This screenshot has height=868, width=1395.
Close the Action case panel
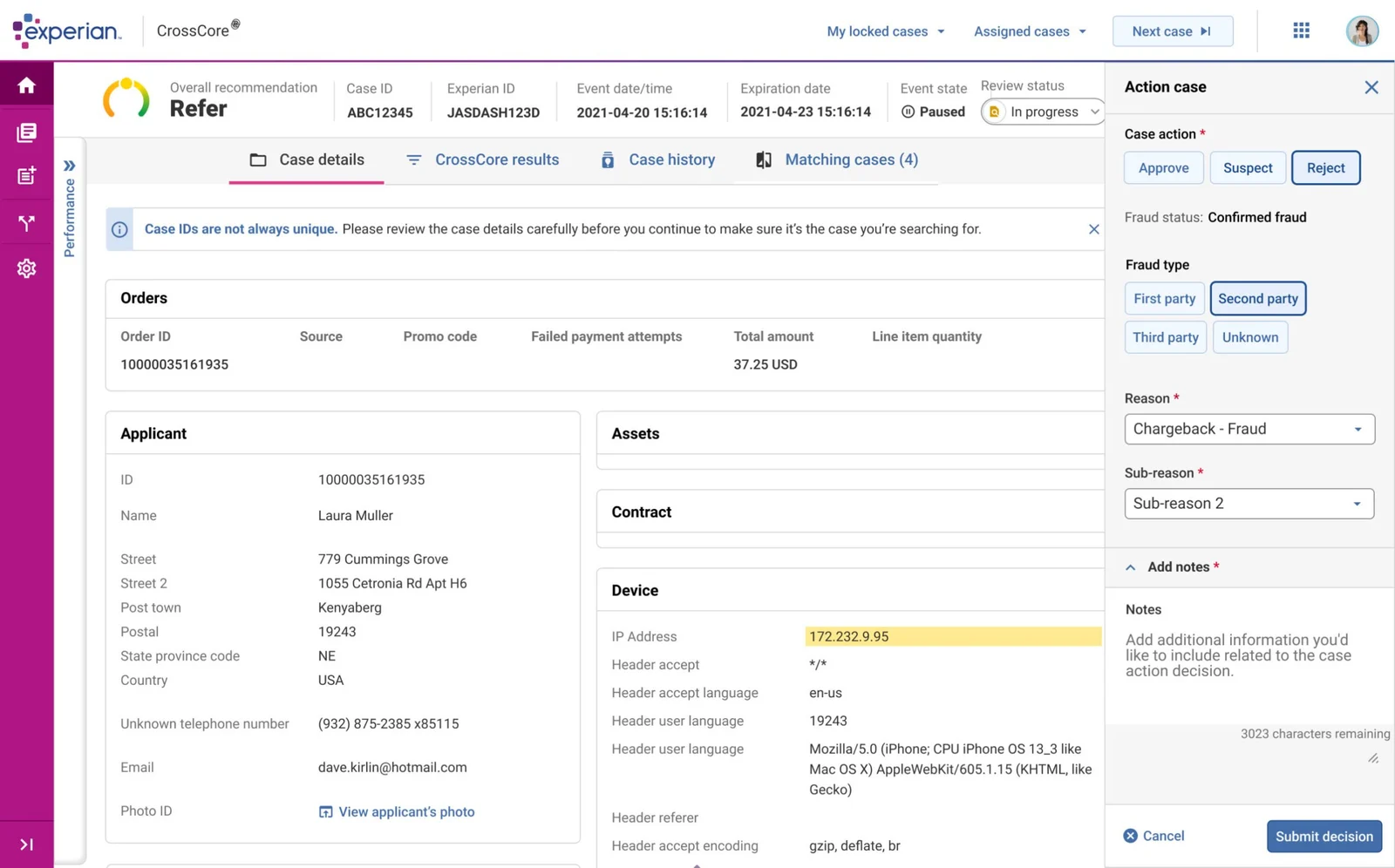pos(1371,87)
